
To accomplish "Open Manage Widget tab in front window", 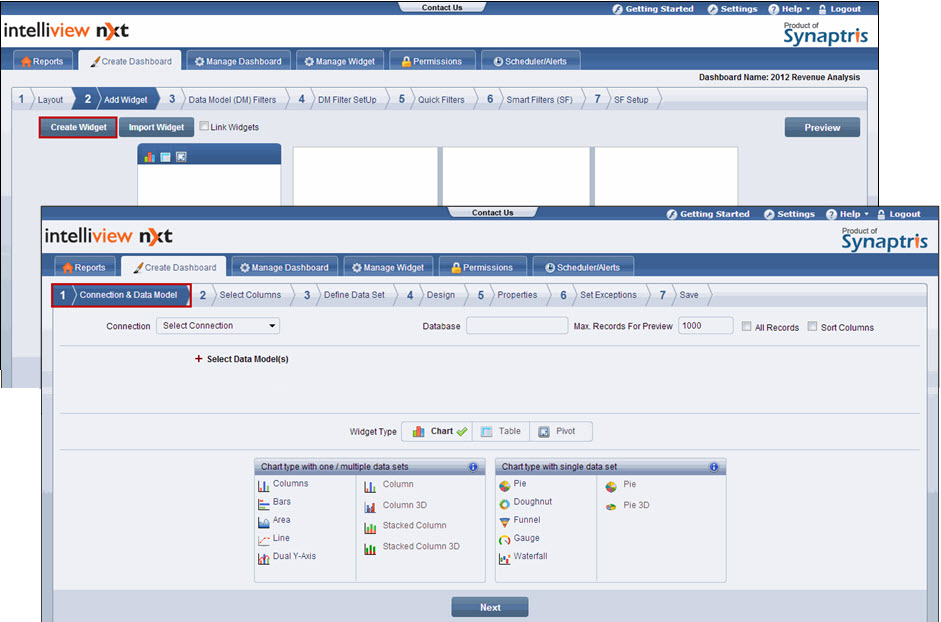I will (x=388, y=267).
